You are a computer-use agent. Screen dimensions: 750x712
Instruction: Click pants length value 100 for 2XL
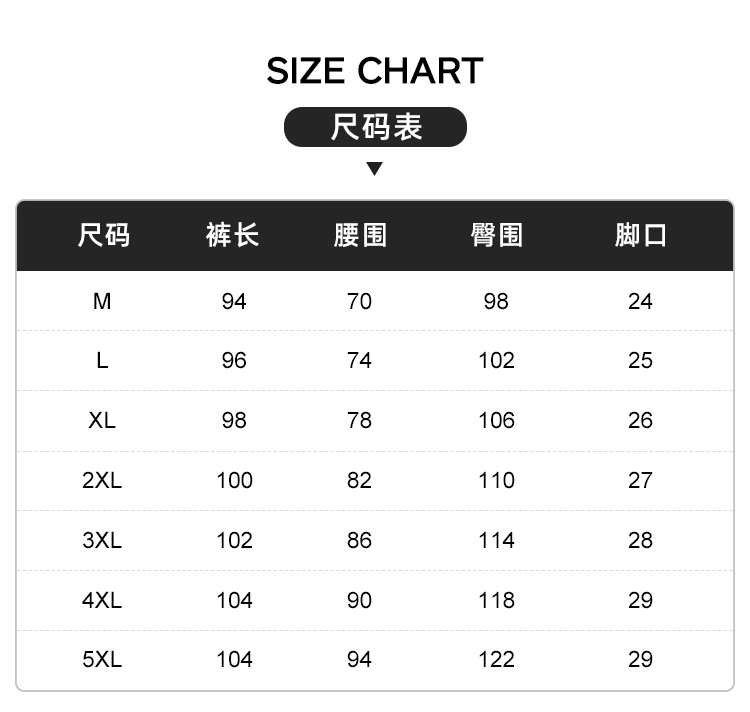coord(234,480)
